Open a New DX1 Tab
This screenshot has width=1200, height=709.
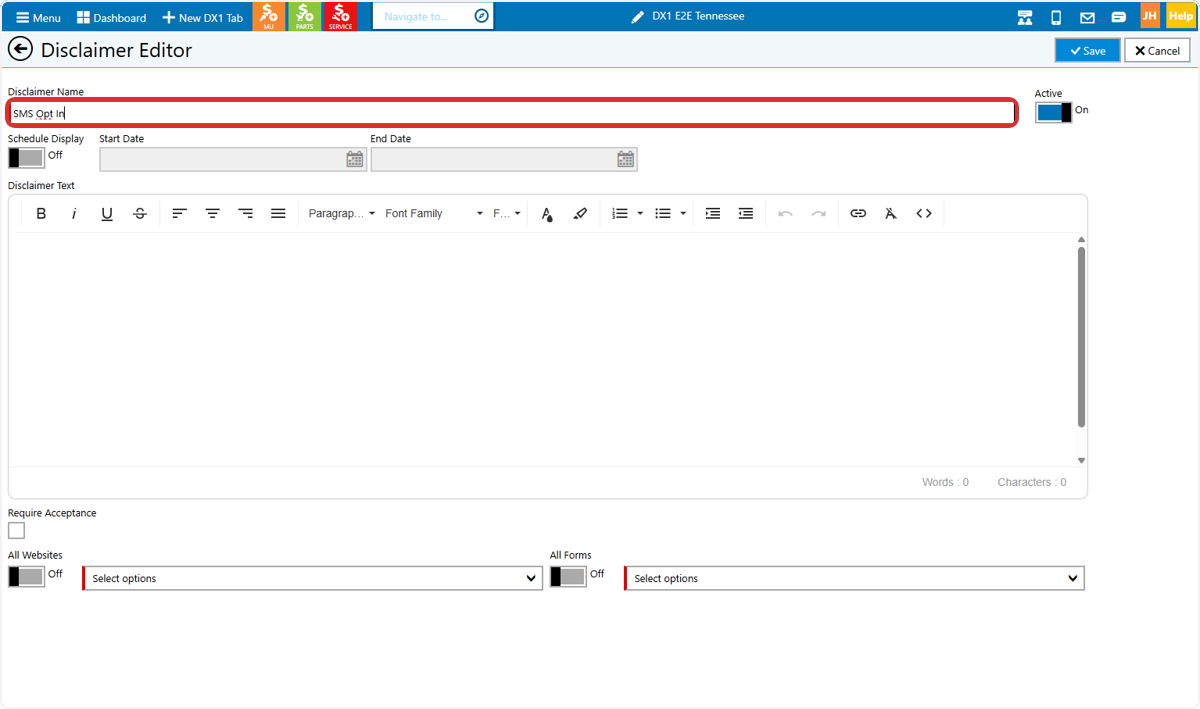coord(202,17)
